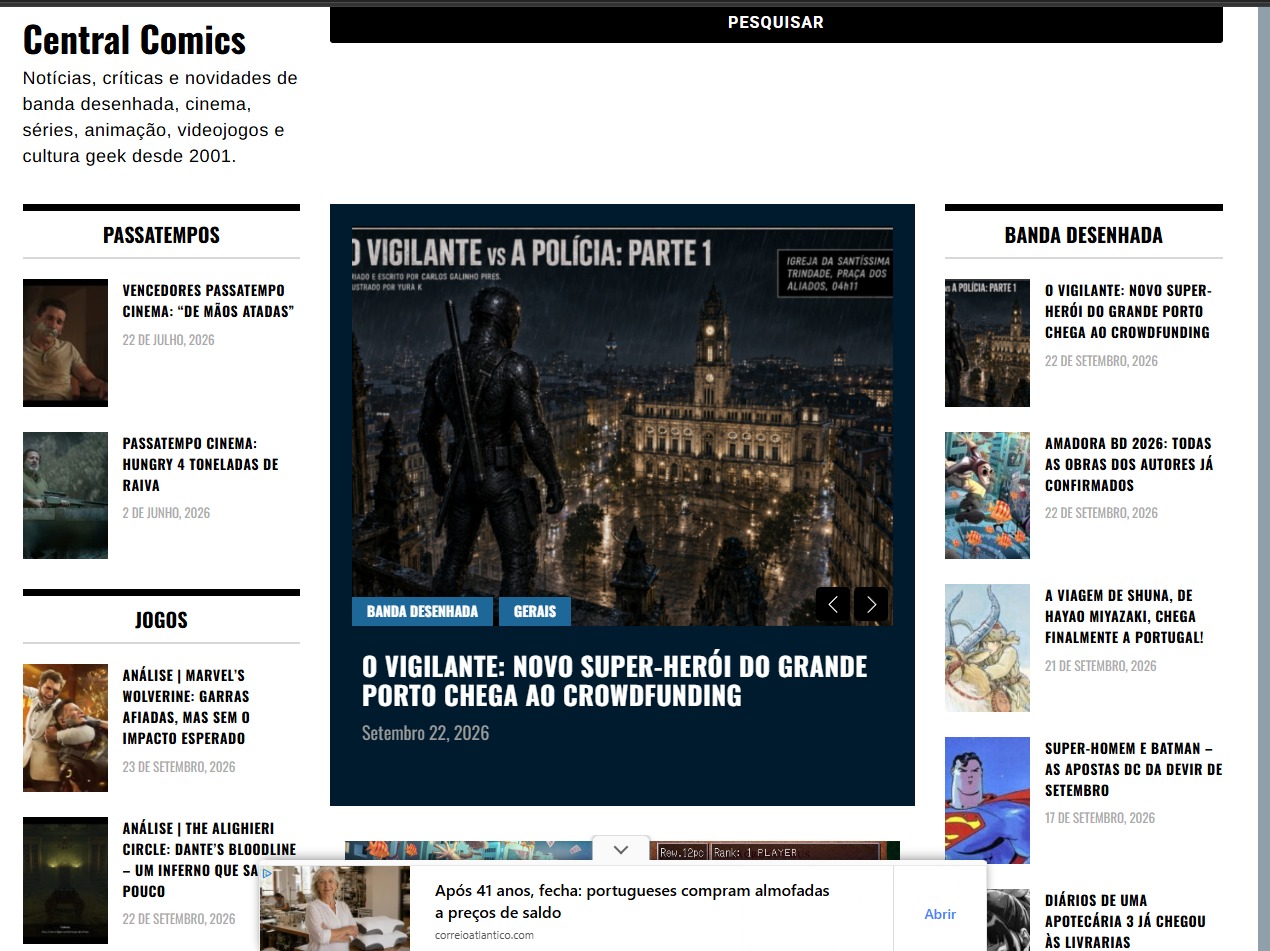Open Análise Marvel's Wolverine article
The image size is (1270, 951).
186,707
